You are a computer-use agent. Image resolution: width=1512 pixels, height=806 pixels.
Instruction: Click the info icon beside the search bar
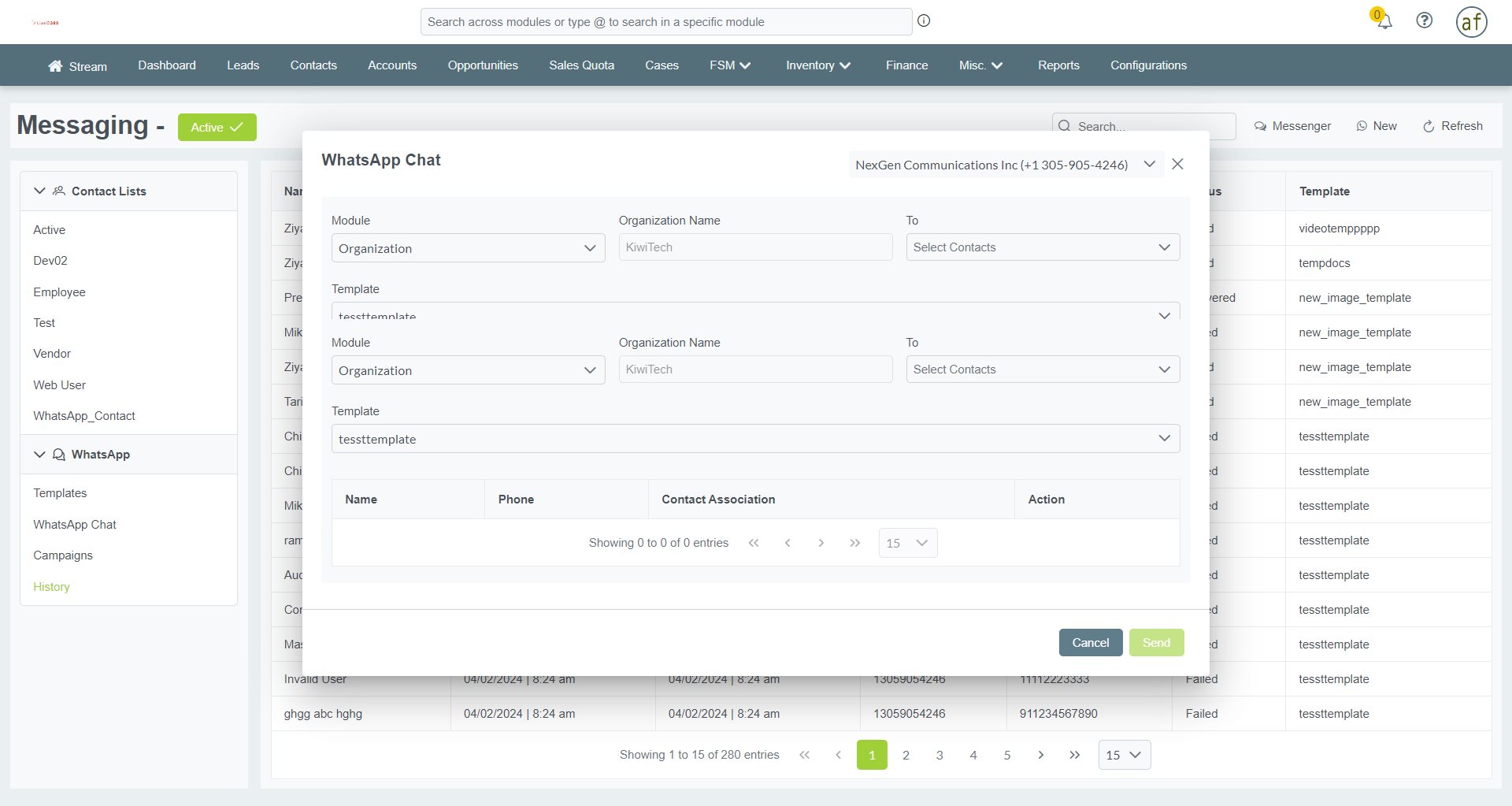coord(923,20)
